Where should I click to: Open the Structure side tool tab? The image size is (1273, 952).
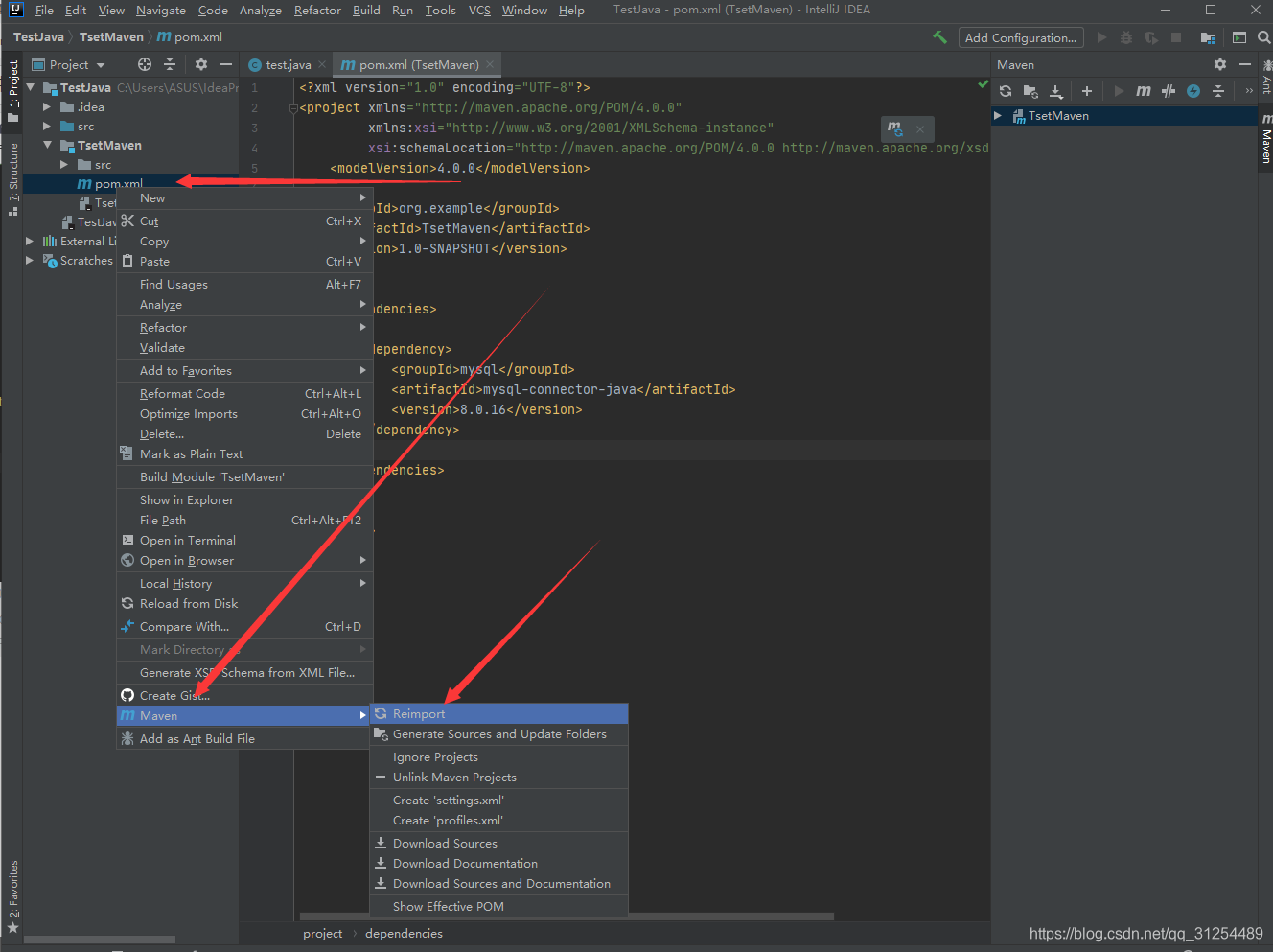pos(12,179)
